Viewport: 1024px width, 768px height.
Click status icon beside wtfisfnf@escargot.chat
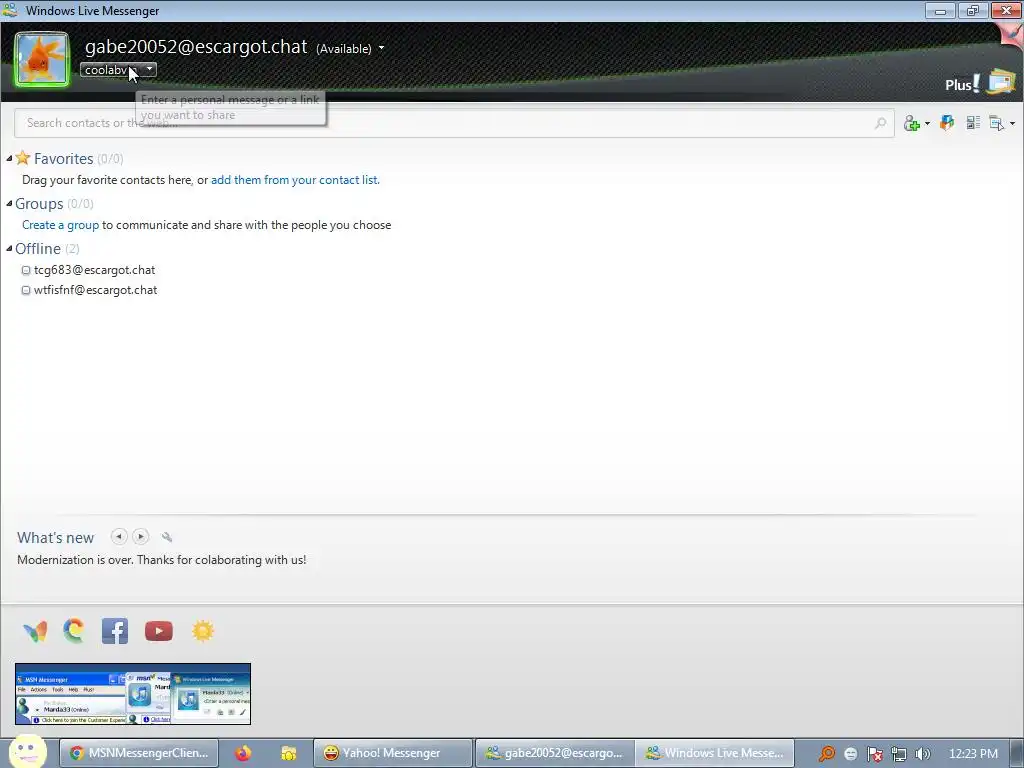tap(26, 290)
